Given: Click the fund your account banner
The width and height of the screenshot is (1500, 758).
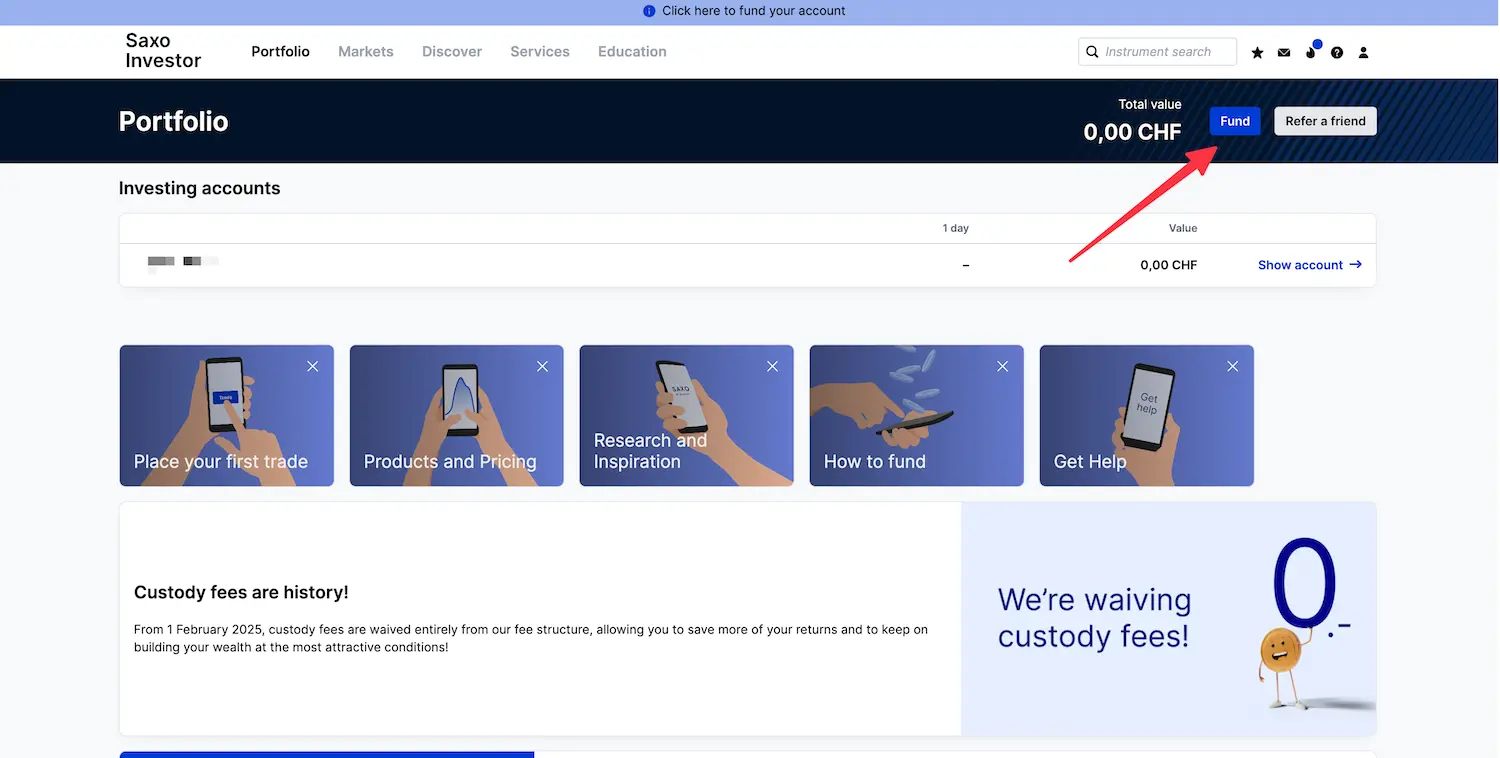Looking at the screenshot, I should point(750,11).
